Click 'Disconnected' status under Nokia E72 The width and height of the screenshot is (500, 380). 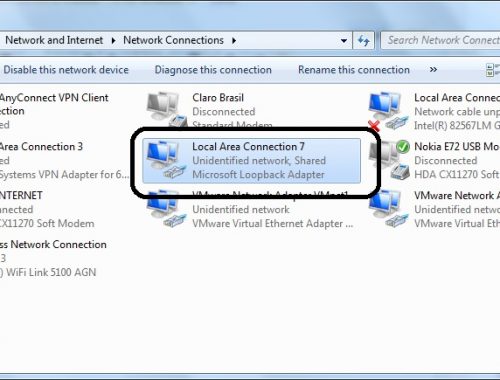tap(446, 160)
